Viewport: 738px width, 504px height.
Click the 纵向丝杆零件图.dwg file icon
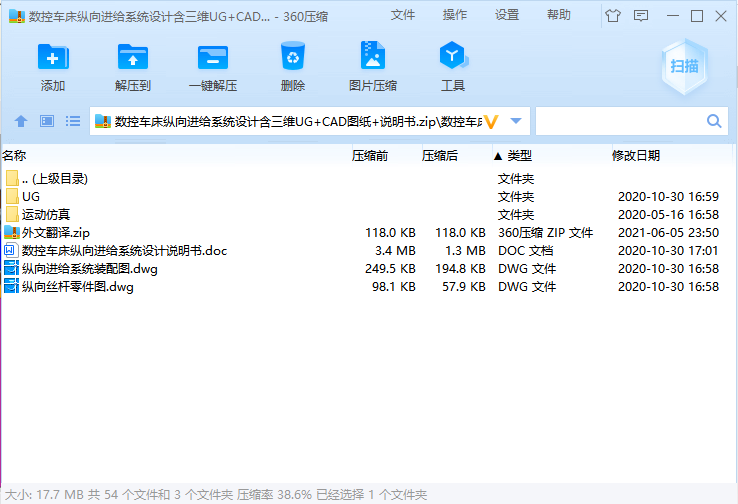coord(11,286)
